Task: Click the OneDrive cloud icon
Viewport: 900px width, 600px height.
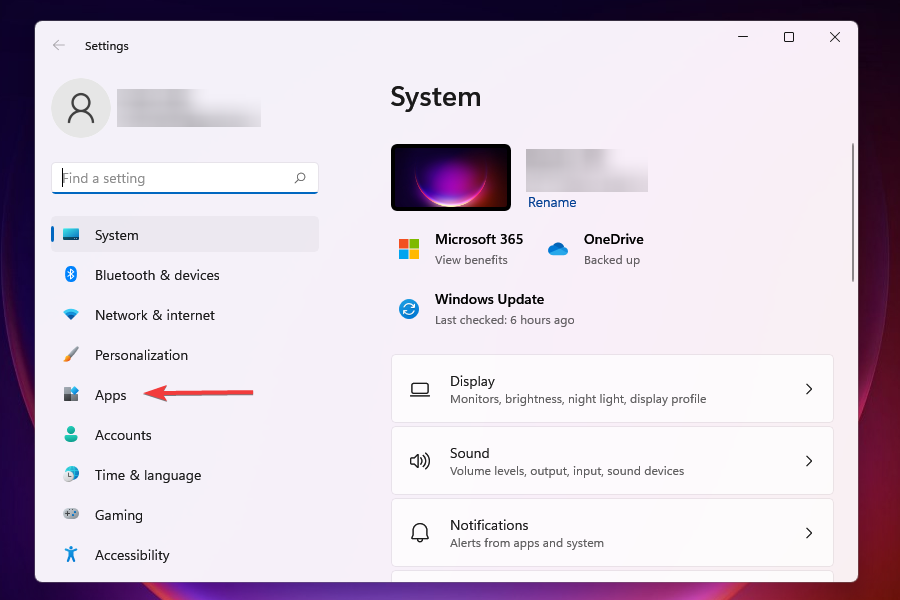Action: (557, 249)
